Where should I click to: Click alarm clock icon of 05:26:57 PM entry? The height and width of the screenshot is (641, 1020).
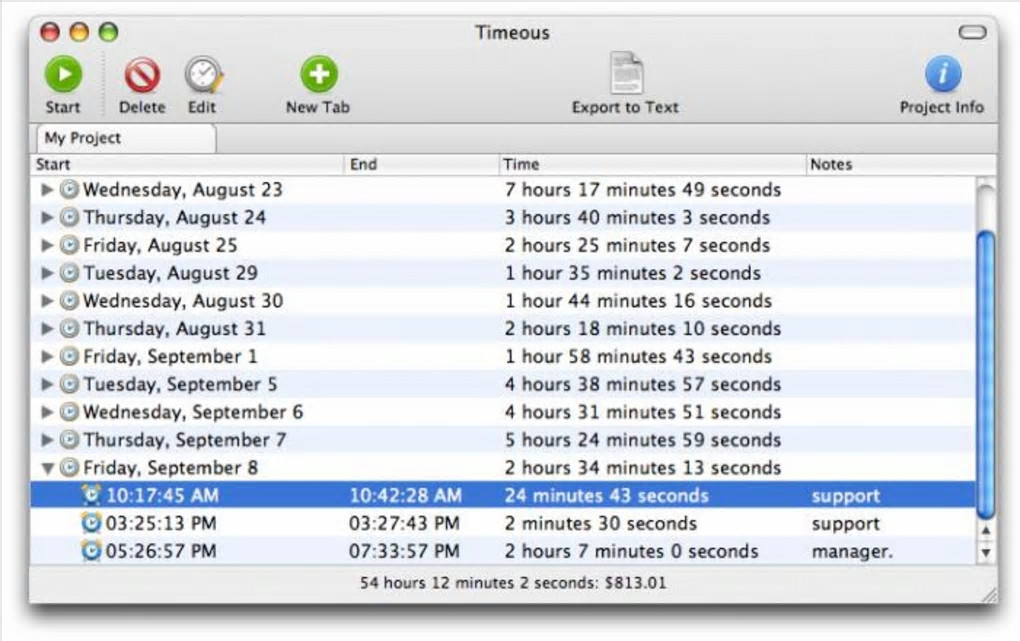click(x=92, y=551)
